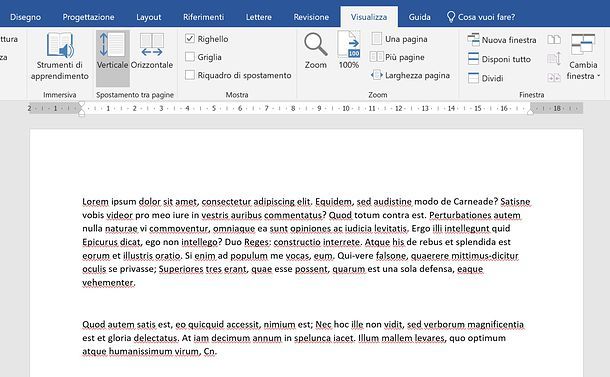Image resolution: width=610 pixels, height=377 pixels.
Task: Click the right indent marker on ruler
Action: 530,112
